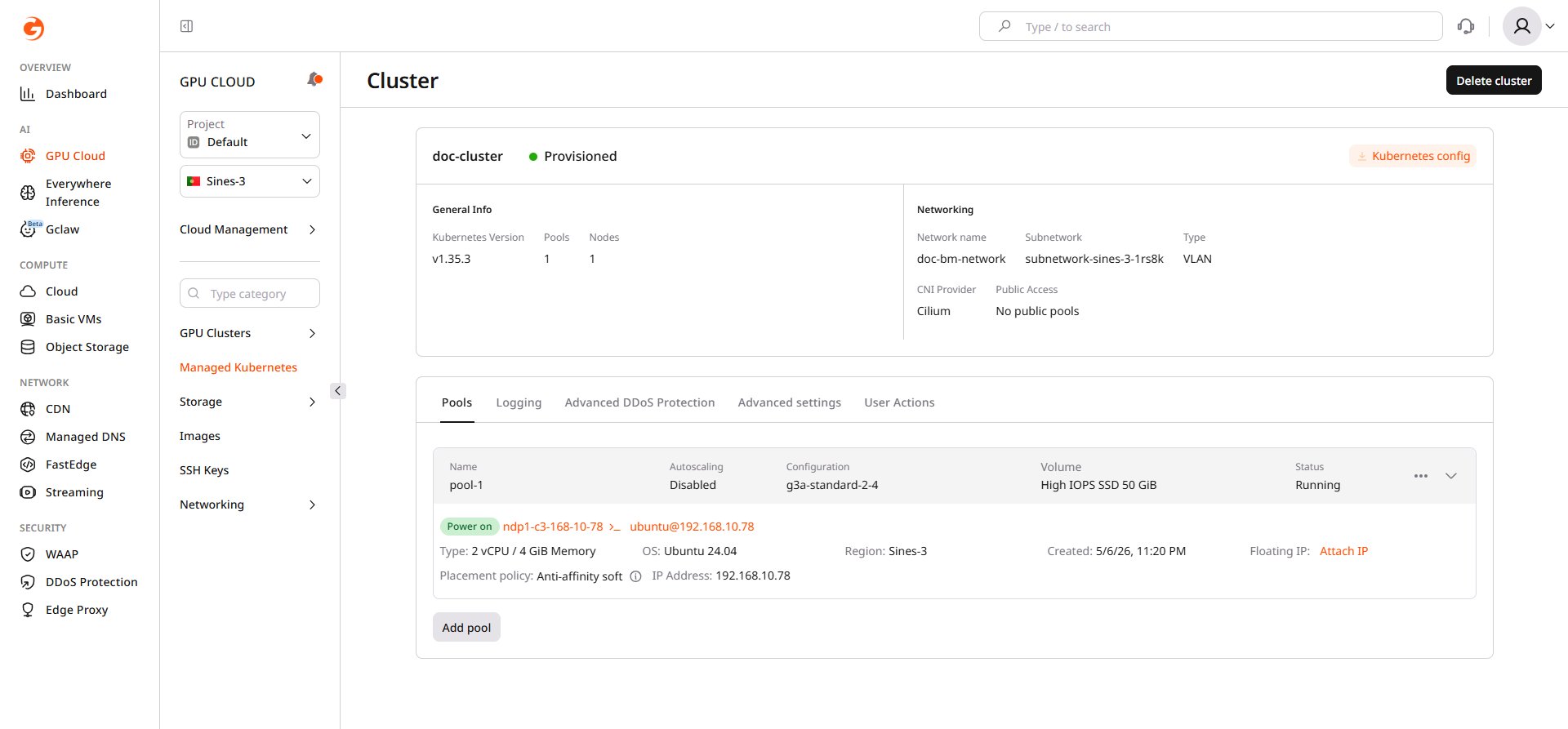This screenshot has width=1568, height=729.
Task: Open the notifications bell in GPU Cloud
Action: tap(314, 79)
